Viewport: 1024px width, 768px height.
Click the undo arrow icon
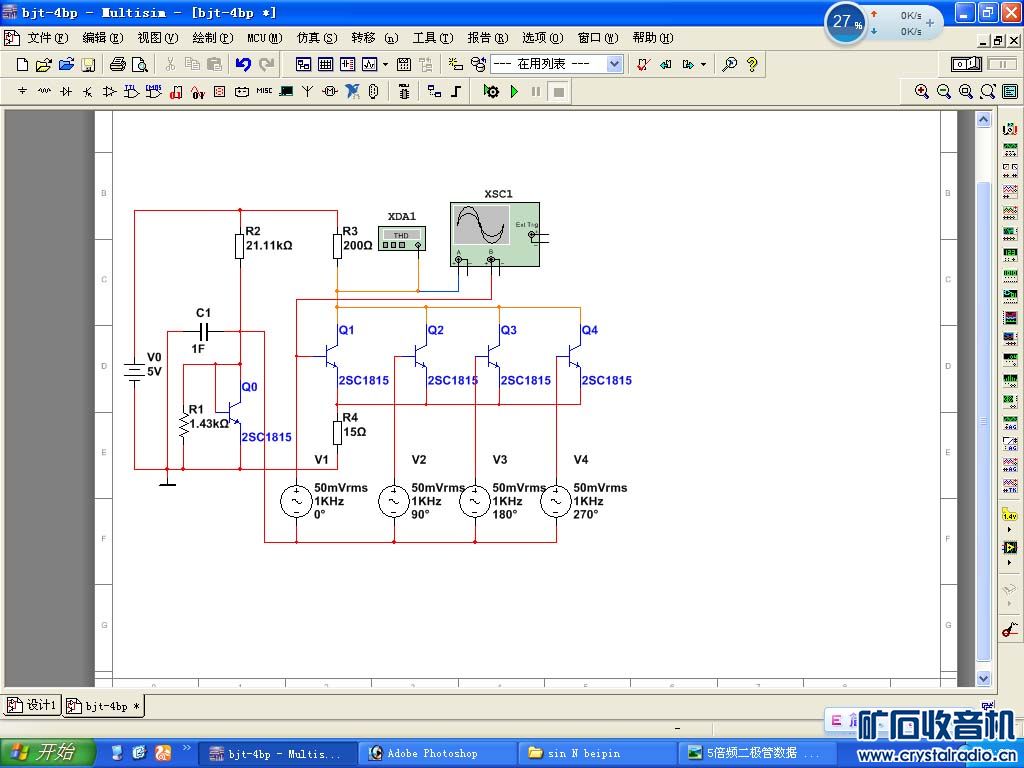tap(243, 65)
